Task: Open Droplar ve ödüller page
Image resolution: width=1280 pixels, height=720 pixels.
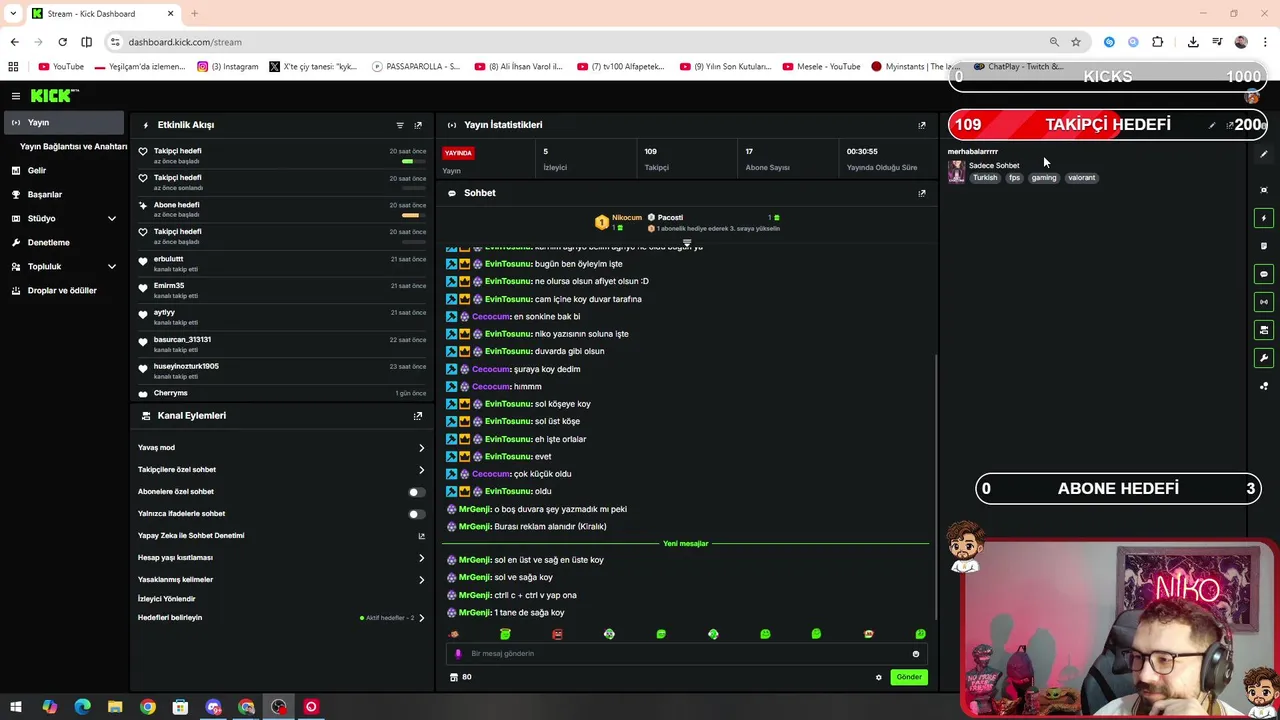Action: coord(62,290)
